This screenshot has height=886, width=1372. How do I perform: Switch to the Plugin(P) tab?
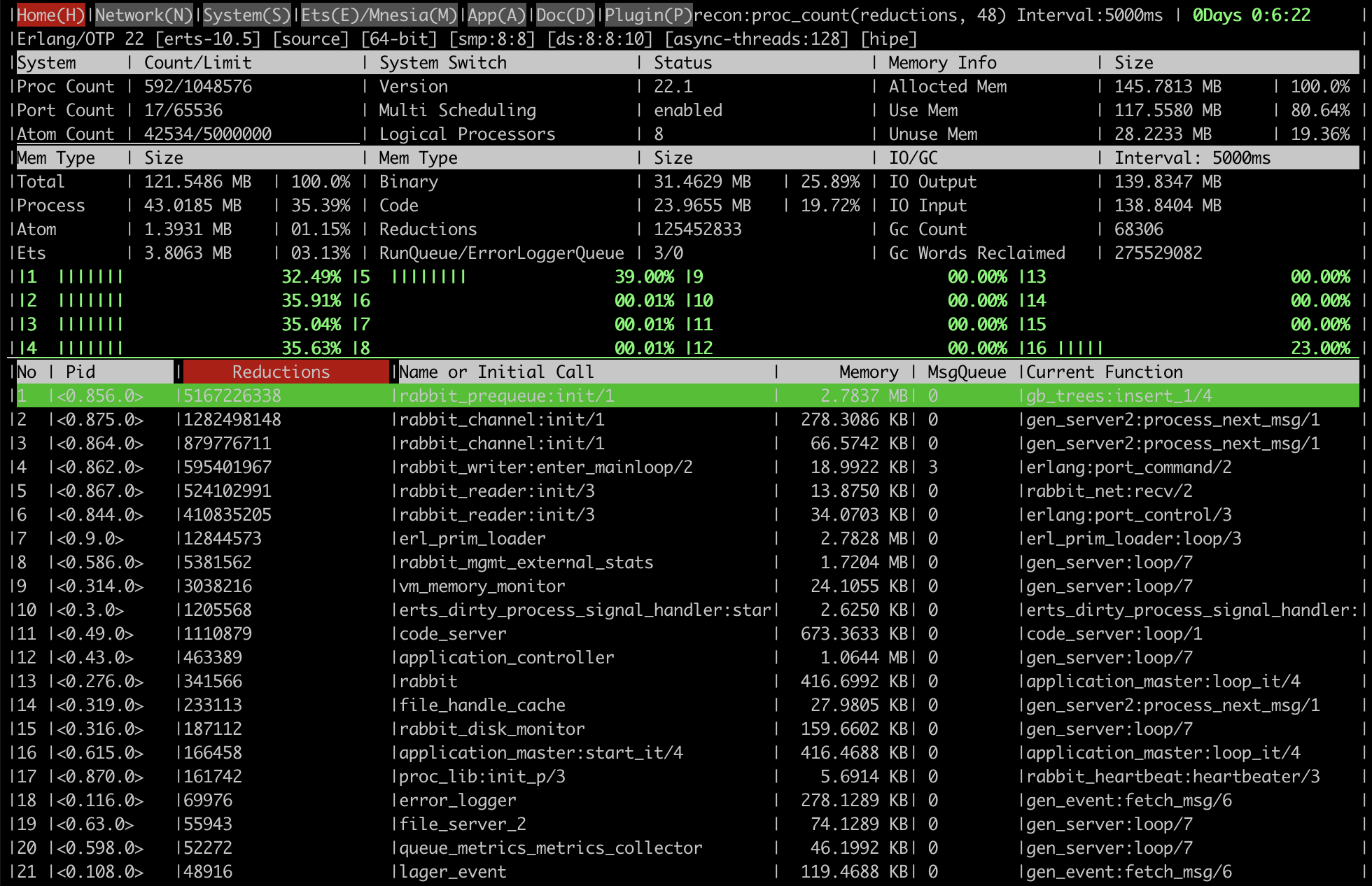648,14
